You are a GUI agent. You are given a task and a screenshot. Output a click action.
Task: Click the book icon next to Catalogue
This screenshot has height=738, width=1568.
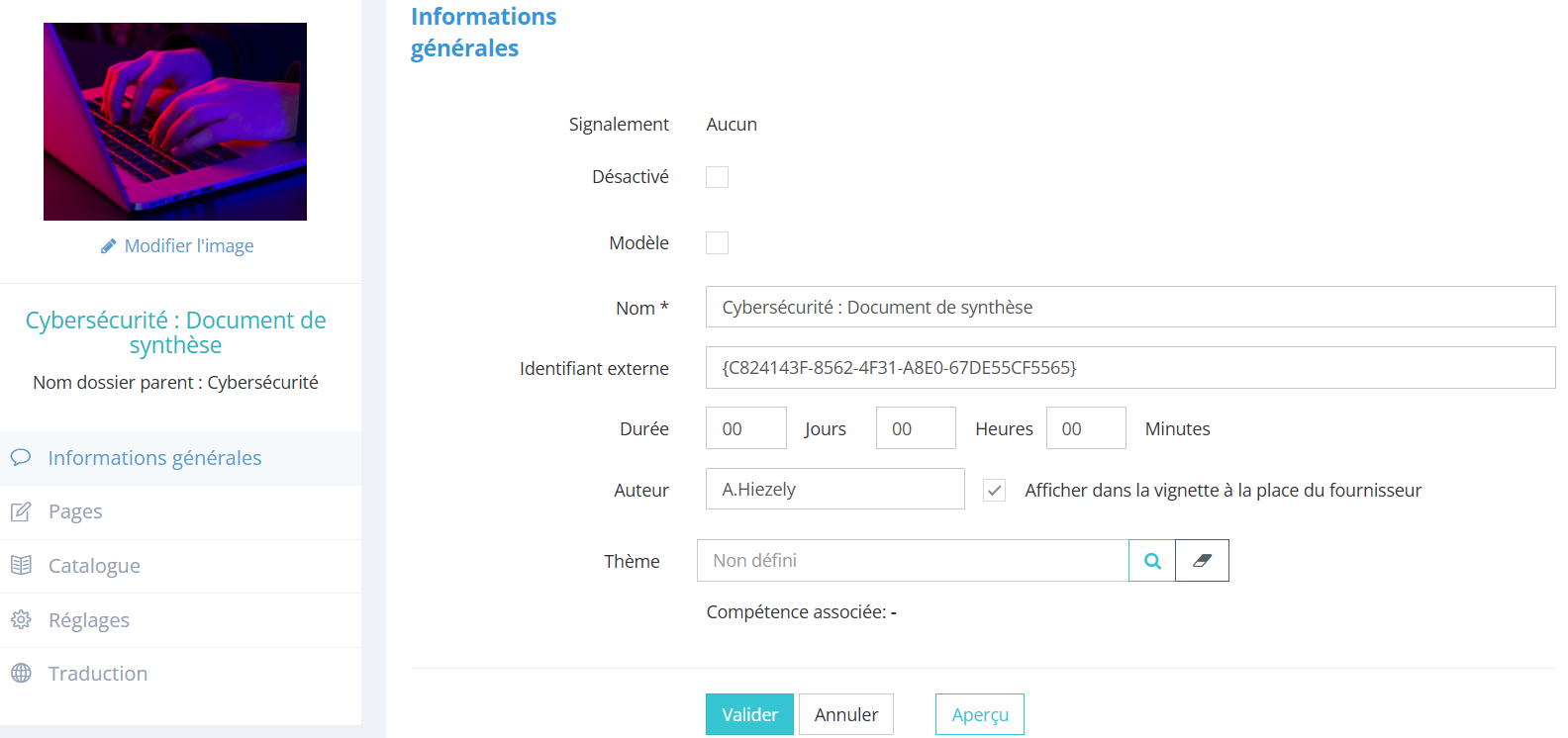[21, 565]
